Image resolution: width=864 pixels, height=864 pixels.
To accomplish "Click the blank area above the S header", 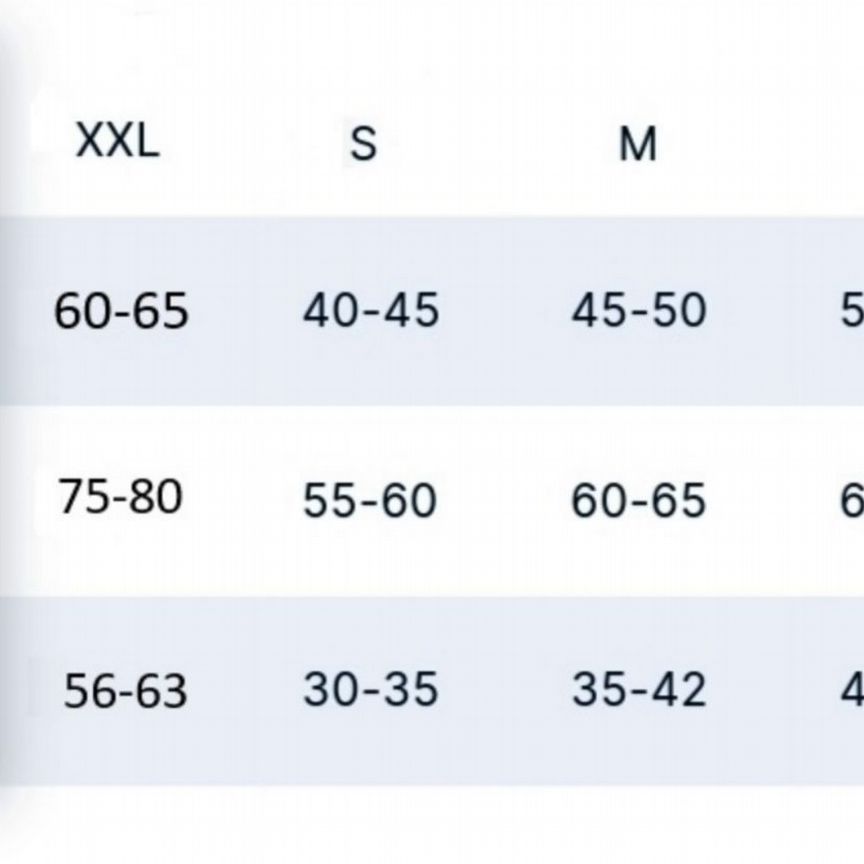I will coord(363,50).
